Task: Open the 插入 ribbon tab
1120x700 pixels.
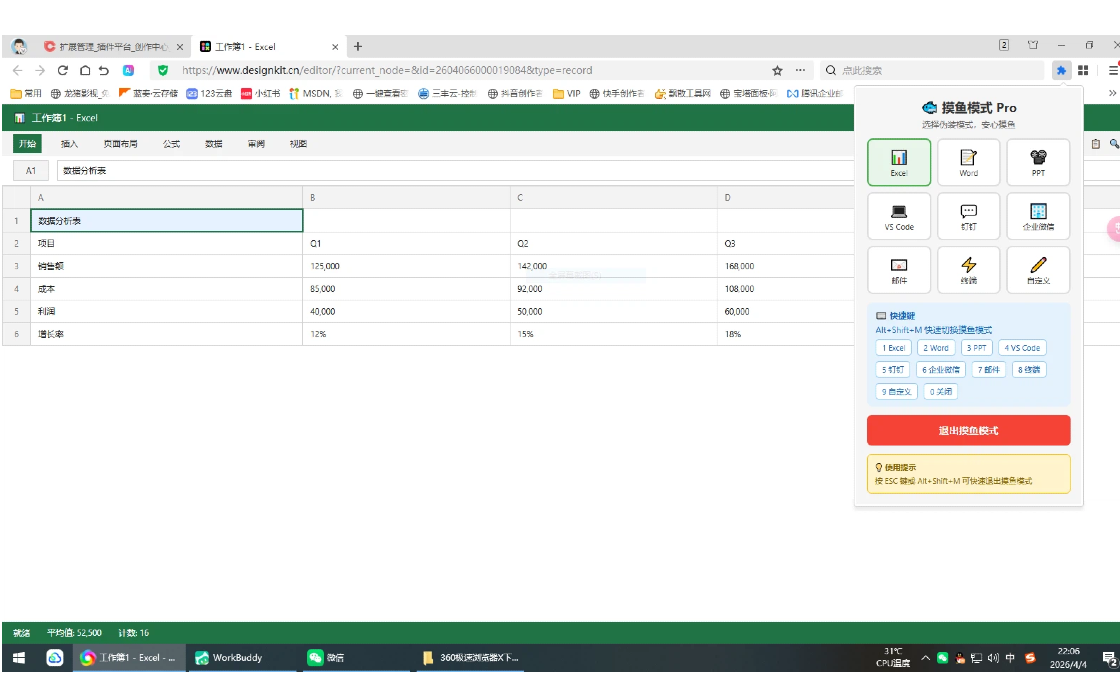Action: coord(69,144)
